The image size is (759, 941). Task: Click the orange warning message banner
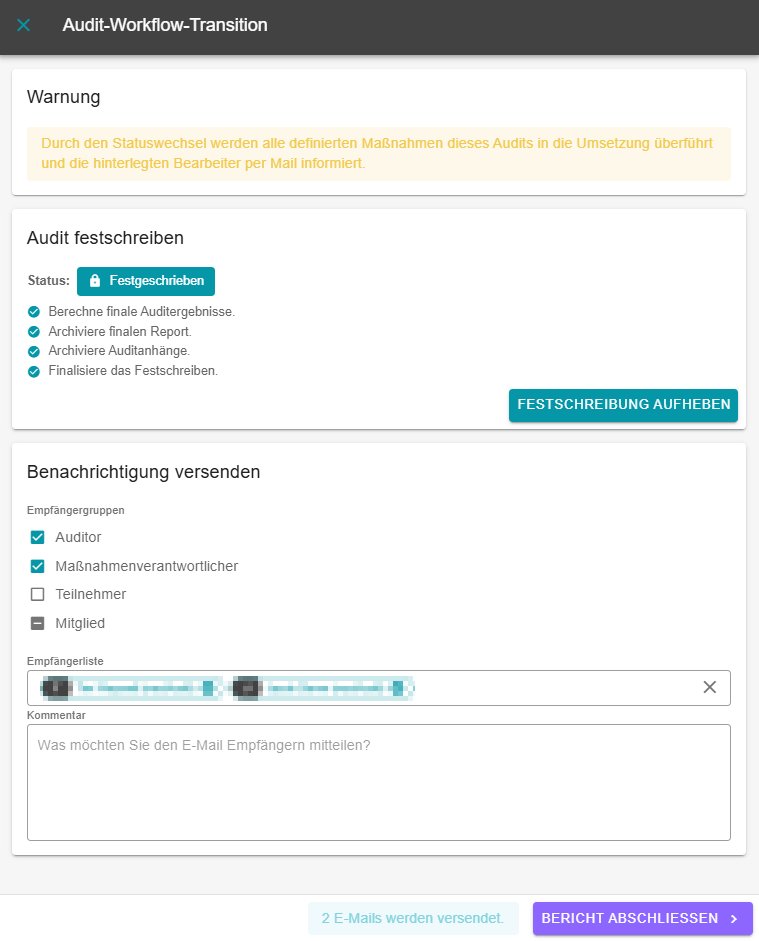[378, 153]
